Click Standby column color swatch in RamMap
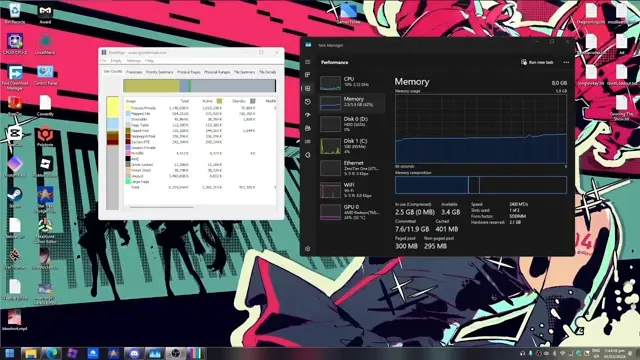640x360 pixels. click(x=253, y=101)
